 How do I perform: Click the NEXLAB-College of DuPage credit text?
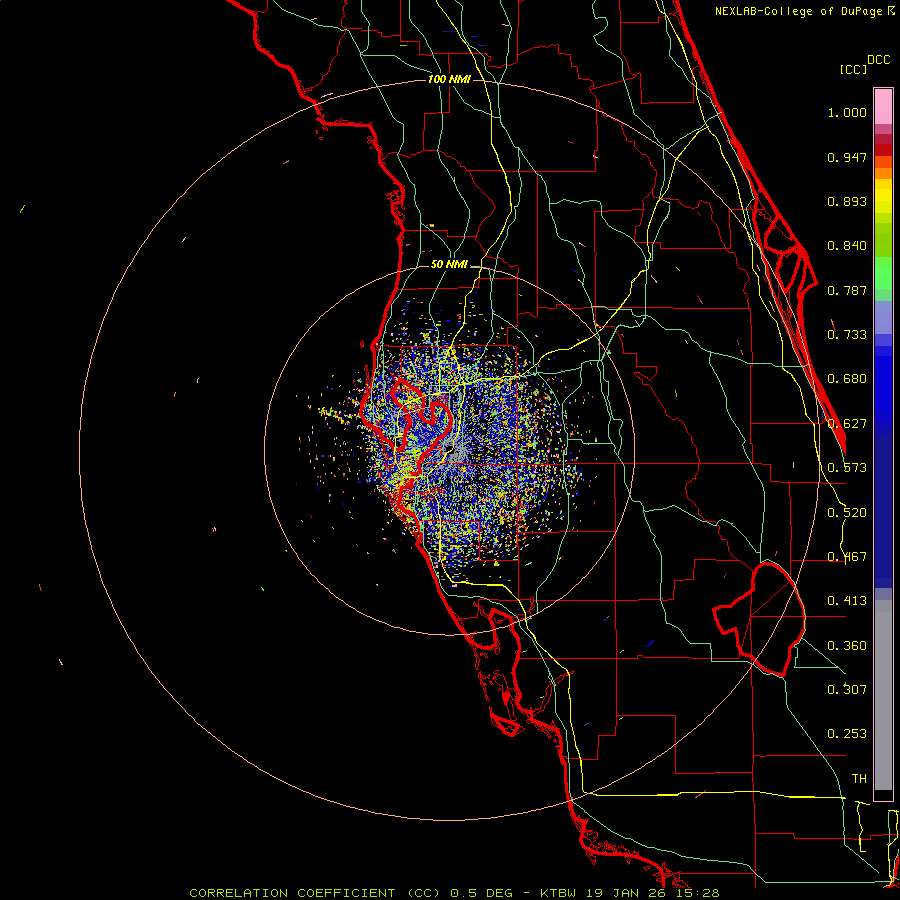[805, 11]
